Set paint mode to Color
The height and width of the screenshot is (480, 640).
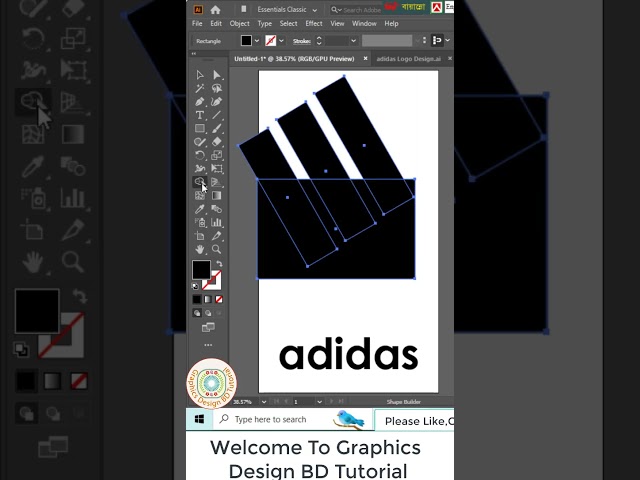[197, 300]
